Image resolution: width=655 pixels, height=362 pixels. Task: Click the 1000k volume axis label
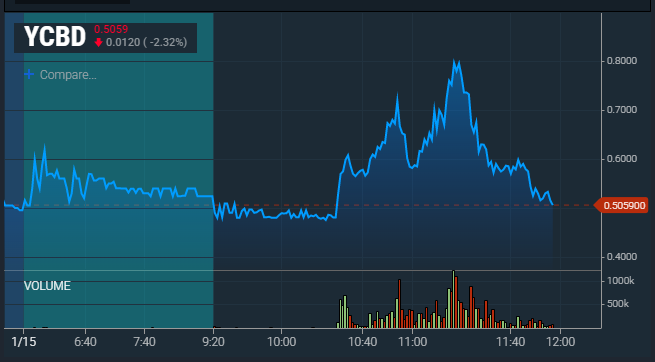(620, 281)
